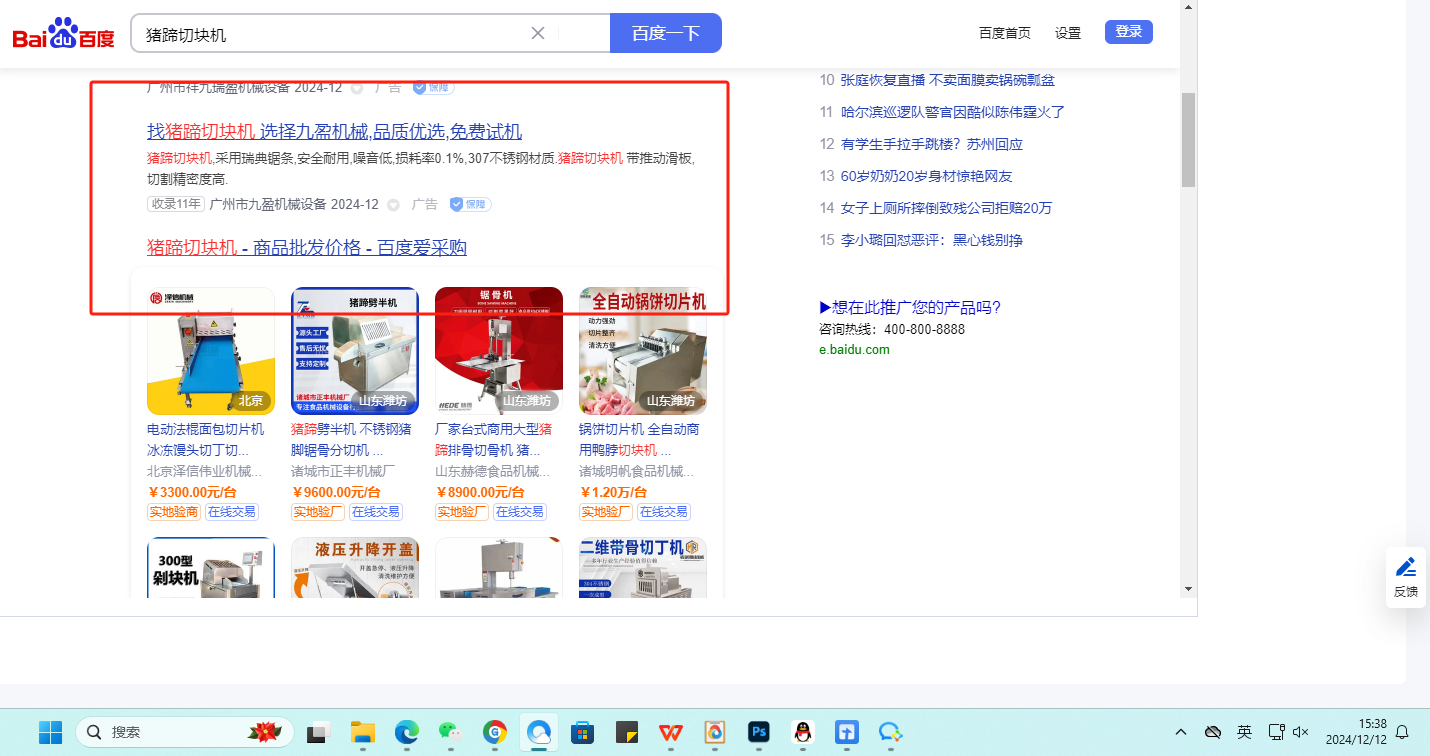Click the ¥3300.00元/台 price
This screenshot has width=1430, height=756.
point(192,492)
